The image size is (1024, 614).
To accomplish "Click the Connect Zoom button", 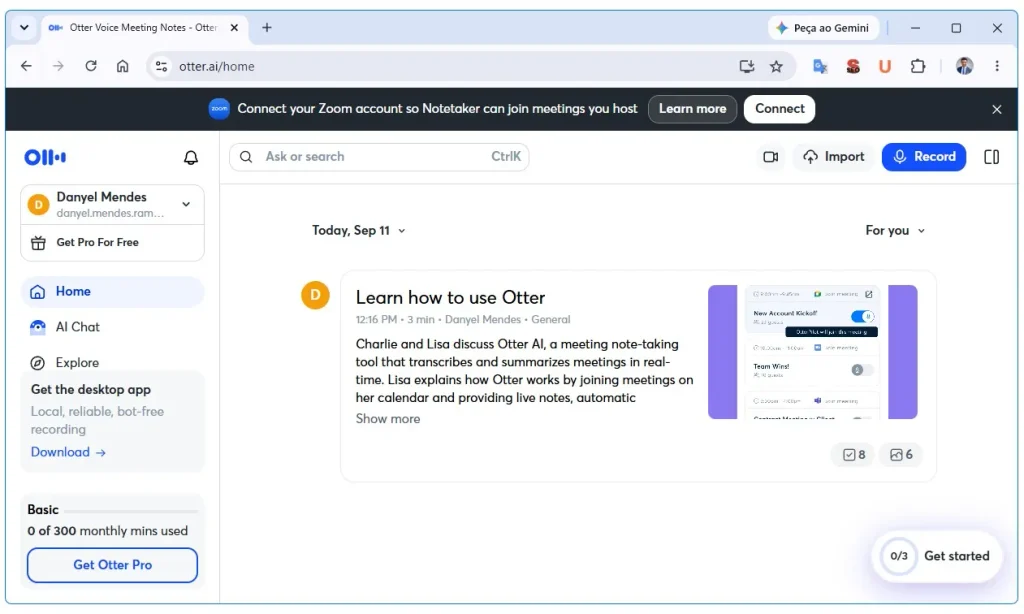I will click(780, 108).
